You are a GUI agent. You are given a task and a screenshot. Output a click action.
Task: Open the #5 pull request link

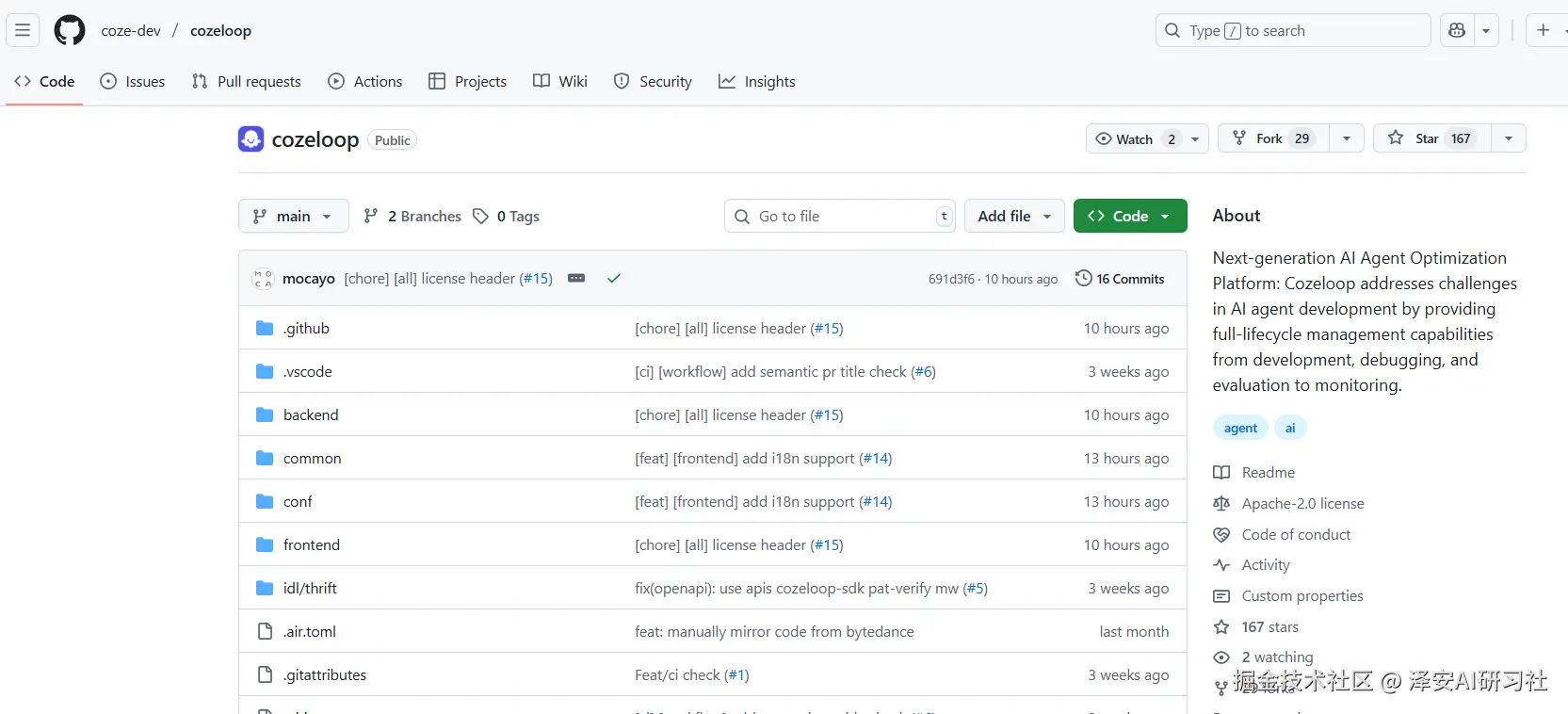coord(975,588)
